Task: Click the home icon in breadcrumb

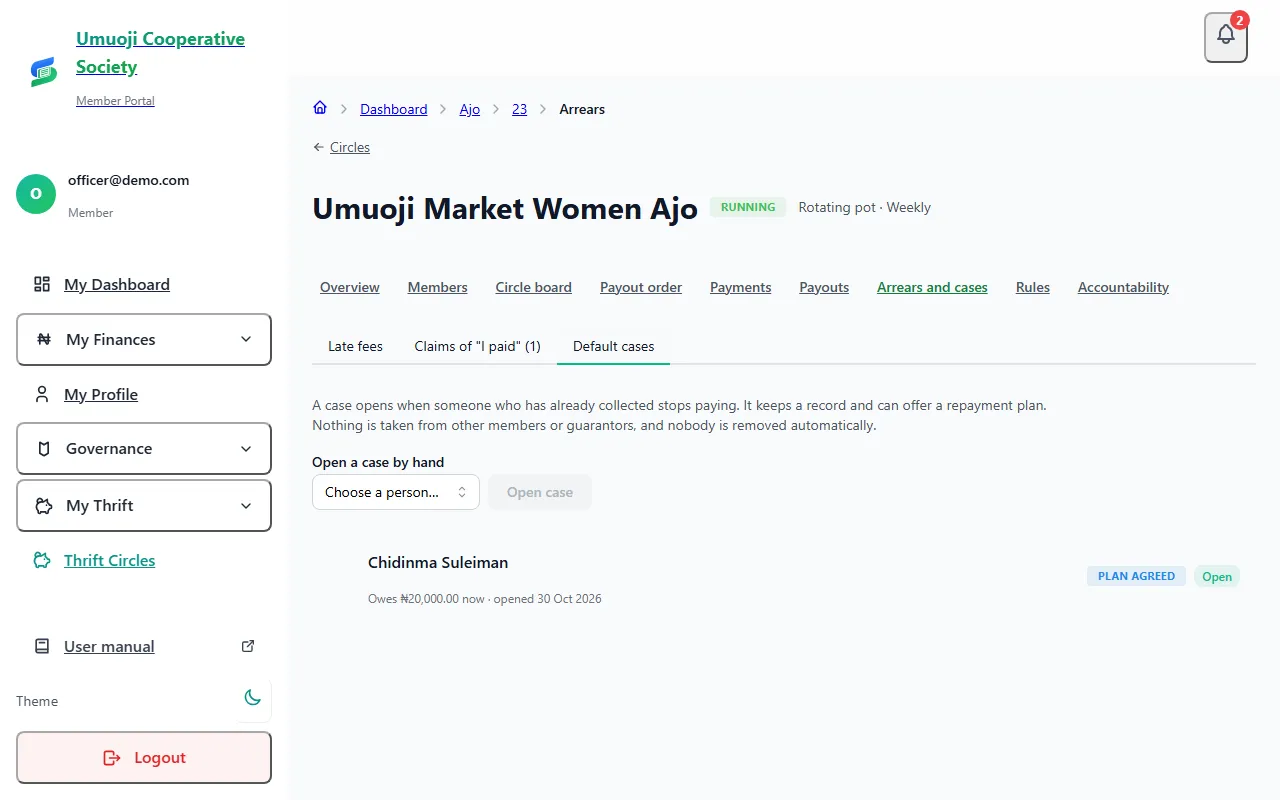Action: 320,108
